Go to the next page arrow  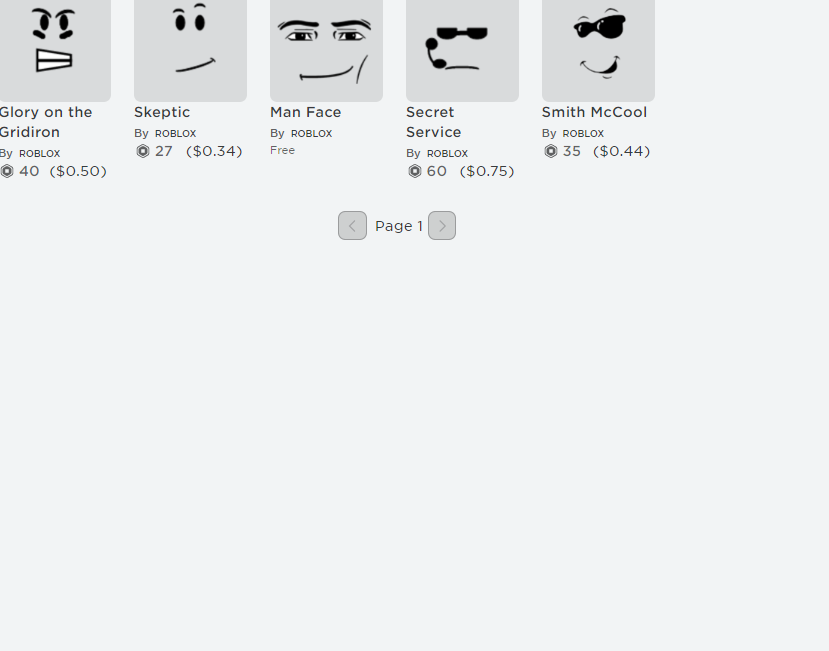coord(442,226)
